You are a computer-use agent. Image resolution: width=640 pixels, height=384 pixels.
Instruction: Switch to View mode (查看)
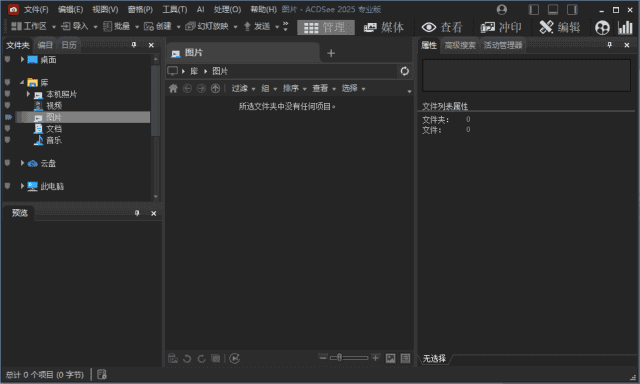click(442, 27)
